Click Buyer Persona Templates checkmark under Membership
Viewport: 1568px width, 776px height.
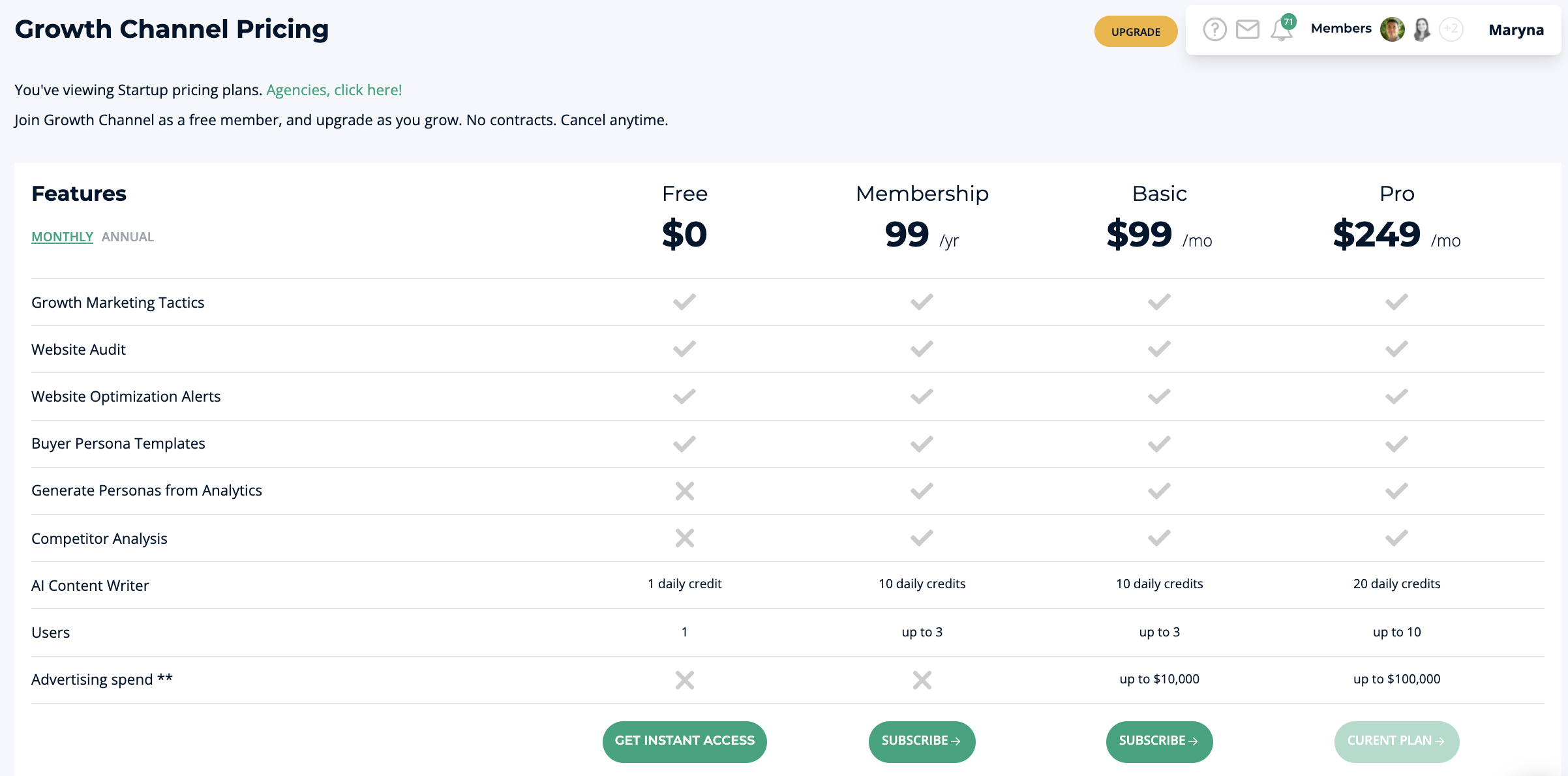click(922, 444)
